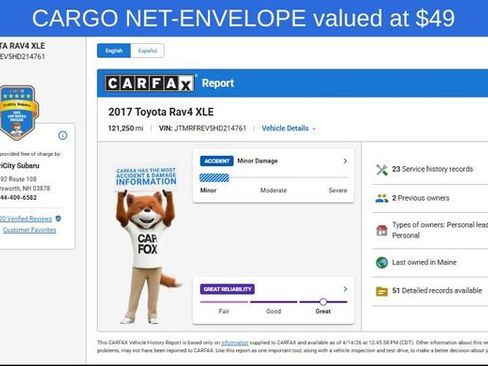Viewport: 488px width, 366px height.
Task: Click the 'Moderate' severity label
Action: tap(273, 190)
